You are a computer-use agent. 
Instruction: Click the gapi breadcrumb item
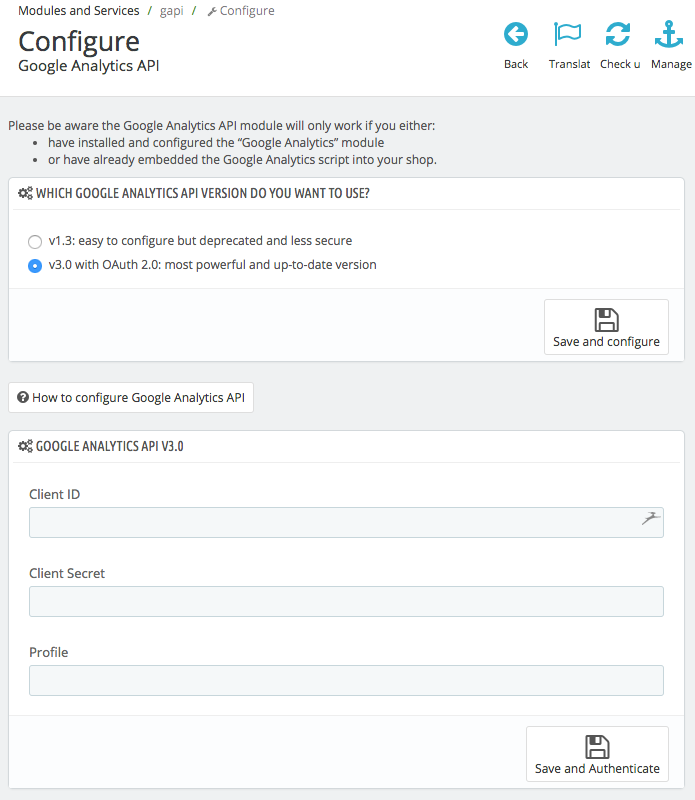tap(172, 11)
